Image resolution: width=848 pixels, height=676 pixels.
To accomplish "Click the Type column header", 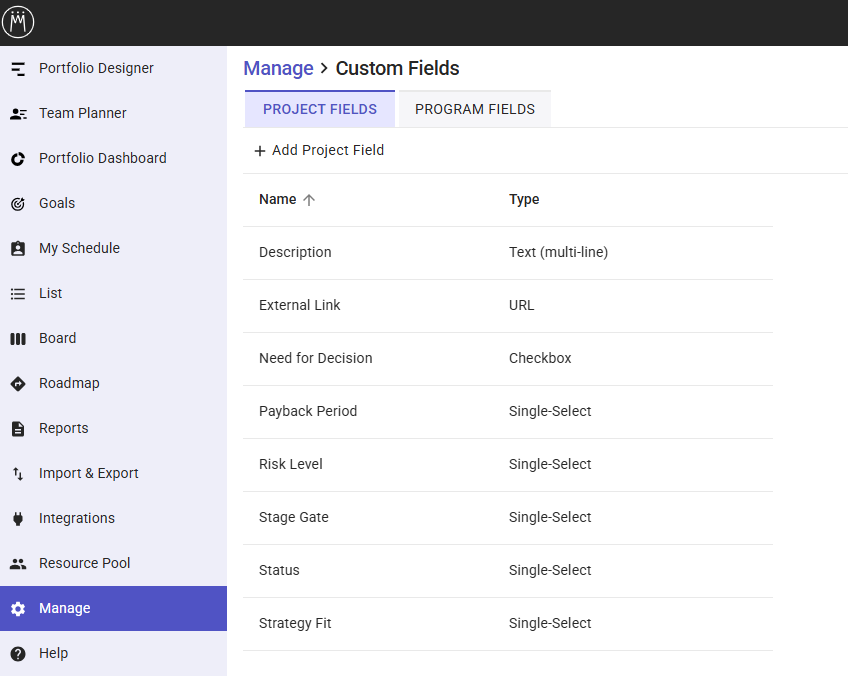I will tap(524, 200).
